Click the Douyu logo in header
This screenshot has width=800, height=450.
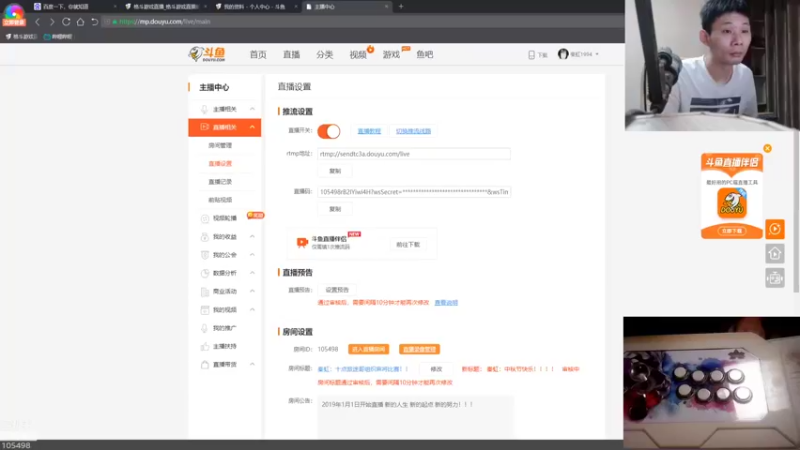(207, 54)
